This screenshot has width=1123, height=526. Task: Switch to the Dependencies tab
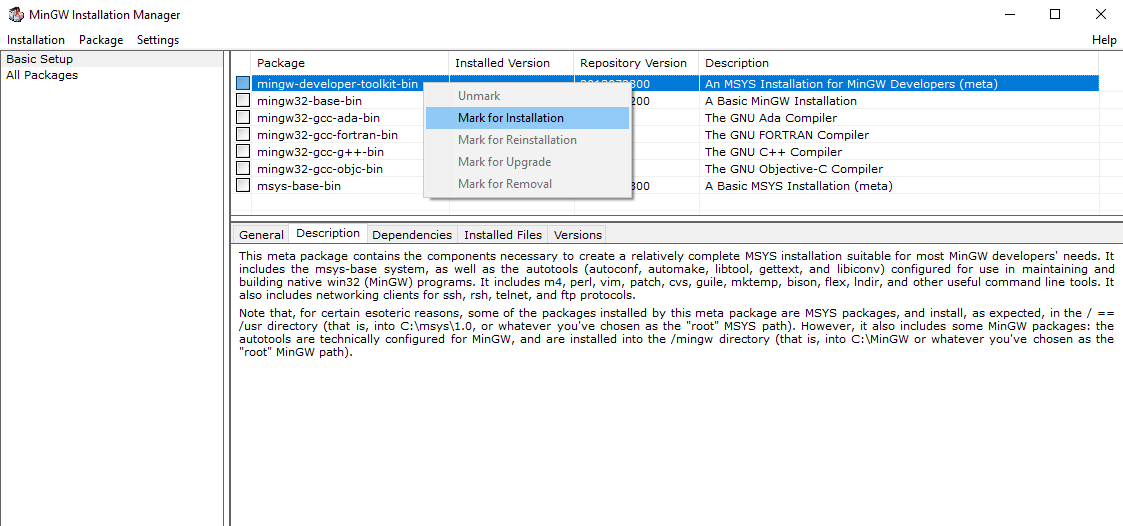tap(413, 234)
